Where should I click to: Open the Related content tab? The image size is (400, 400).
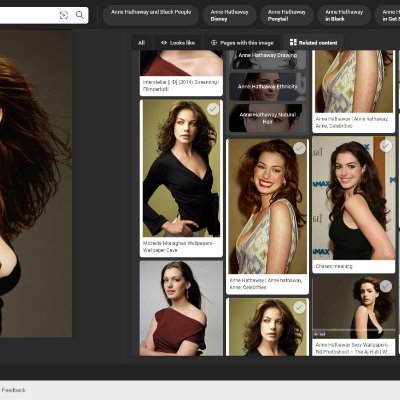point(314,43)
